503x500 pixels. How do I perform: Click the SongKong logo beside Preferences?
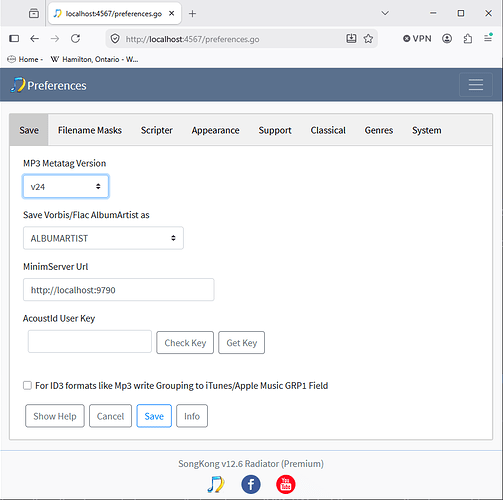click(18, 85)
